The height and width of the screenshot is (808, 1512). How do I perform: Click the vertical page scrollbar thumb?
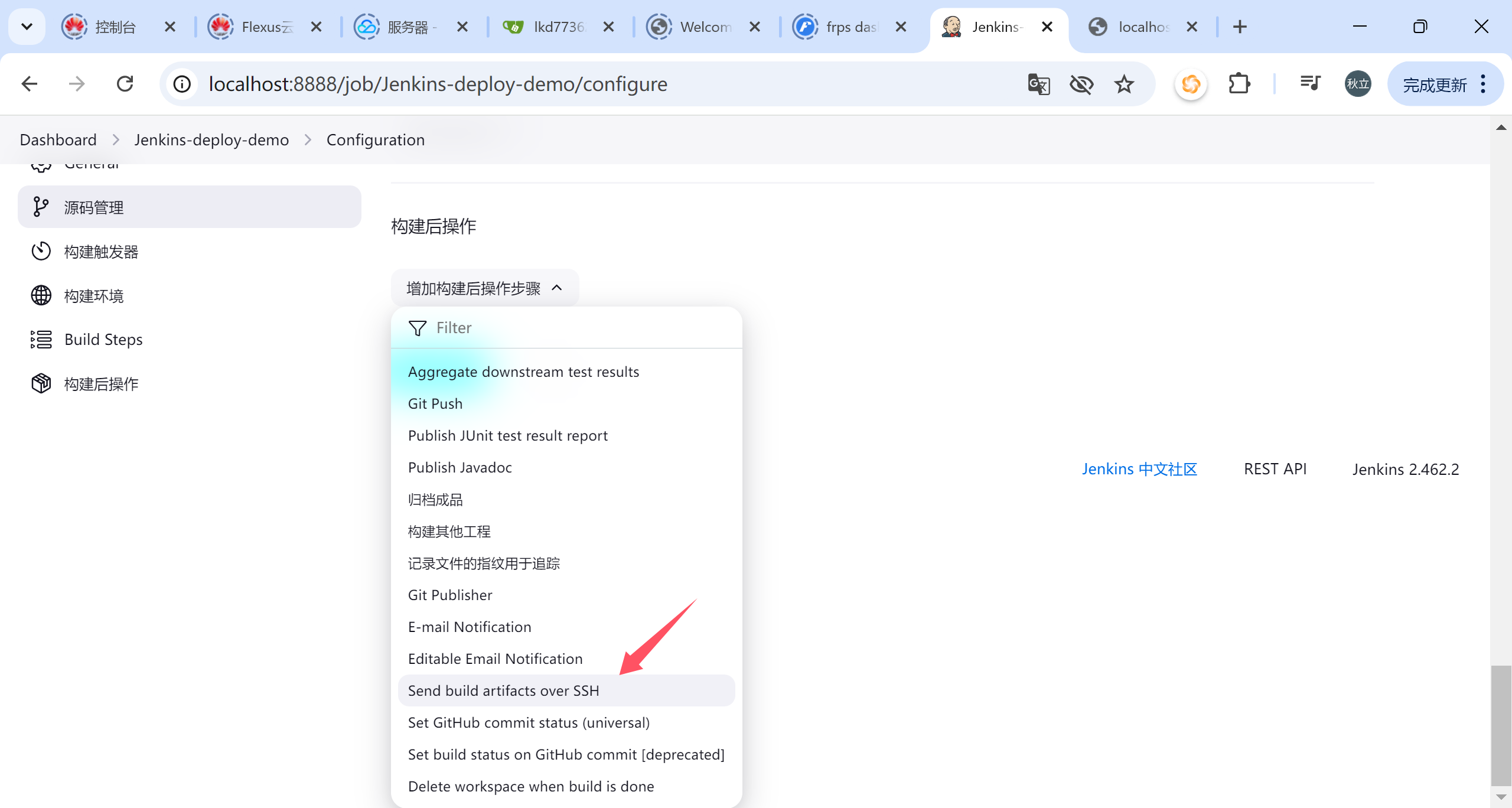tap(1500, 725)
